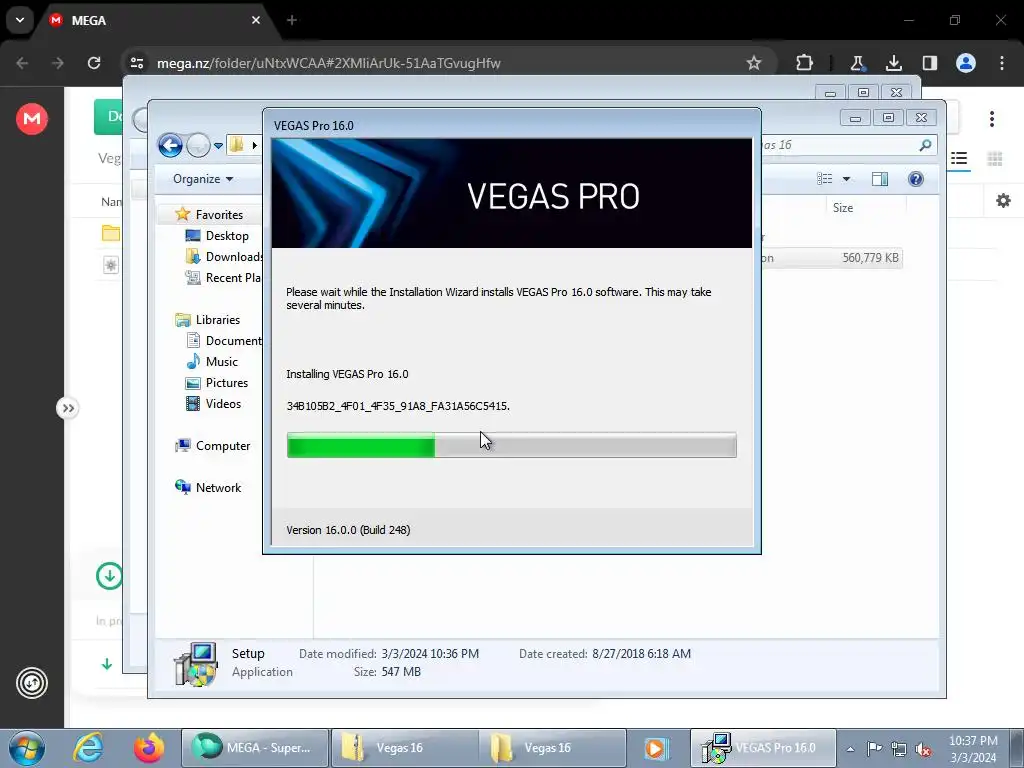1024x768 pixels.
Task: Open Chrome Labs flask icon
Action: (x=857, y=63)
